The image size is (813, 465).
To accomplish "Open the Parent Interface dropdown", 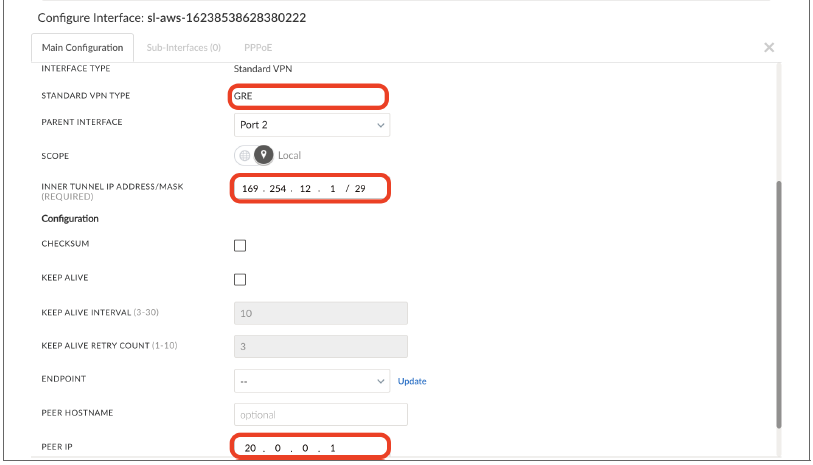I will click(x=311, y=125).
